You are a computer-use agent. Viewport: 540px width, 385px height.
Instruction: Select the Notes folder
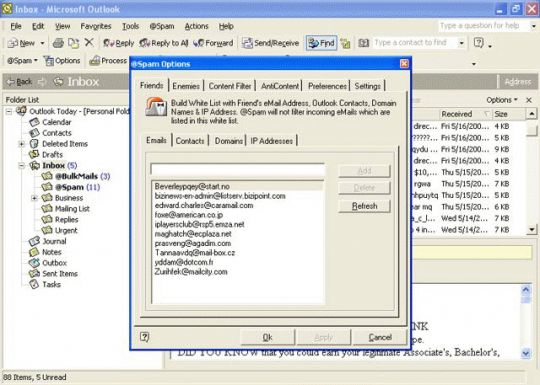45,252
